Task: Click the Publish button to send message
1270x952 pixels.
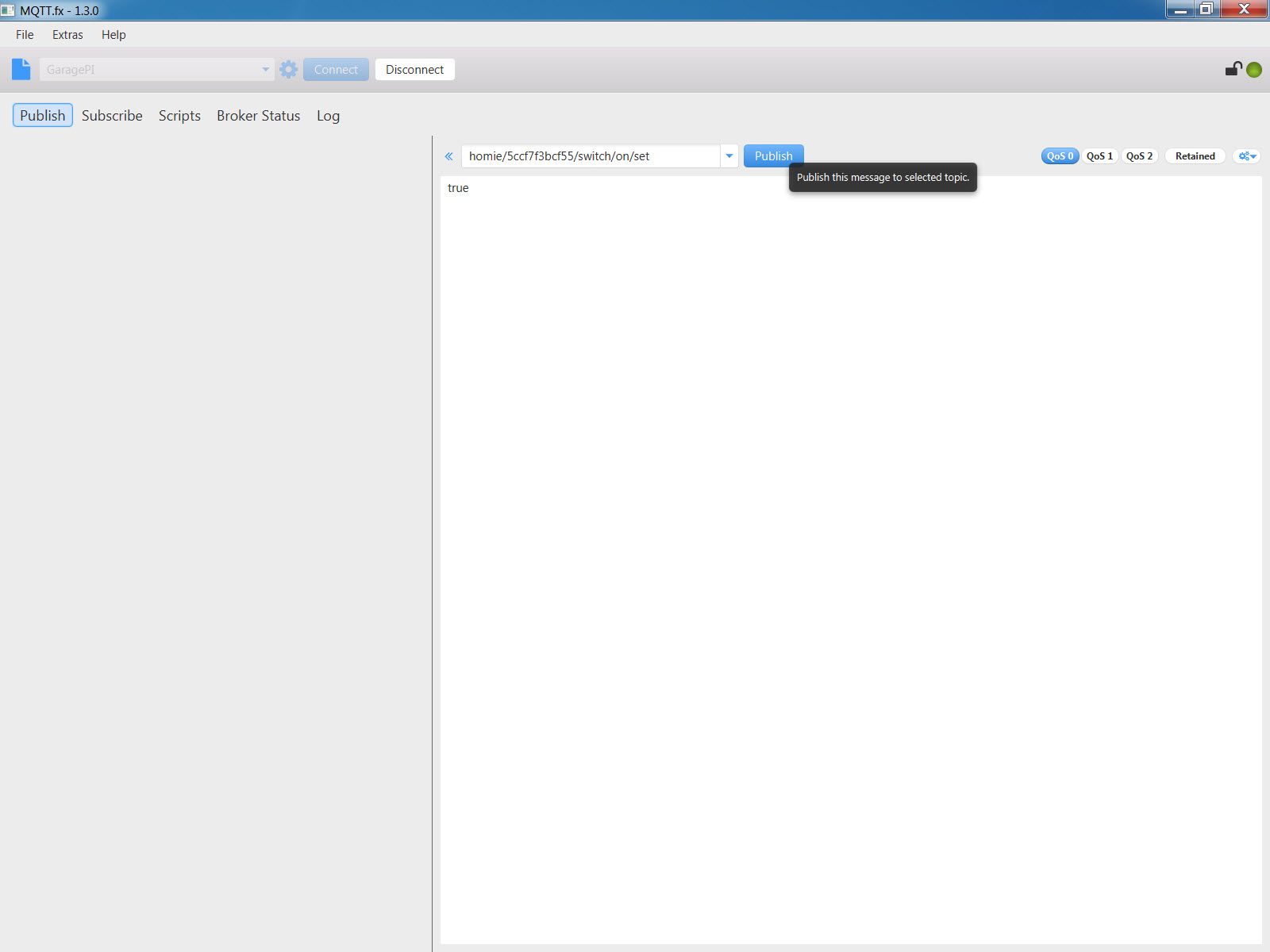Action: (x=773, y=155)
